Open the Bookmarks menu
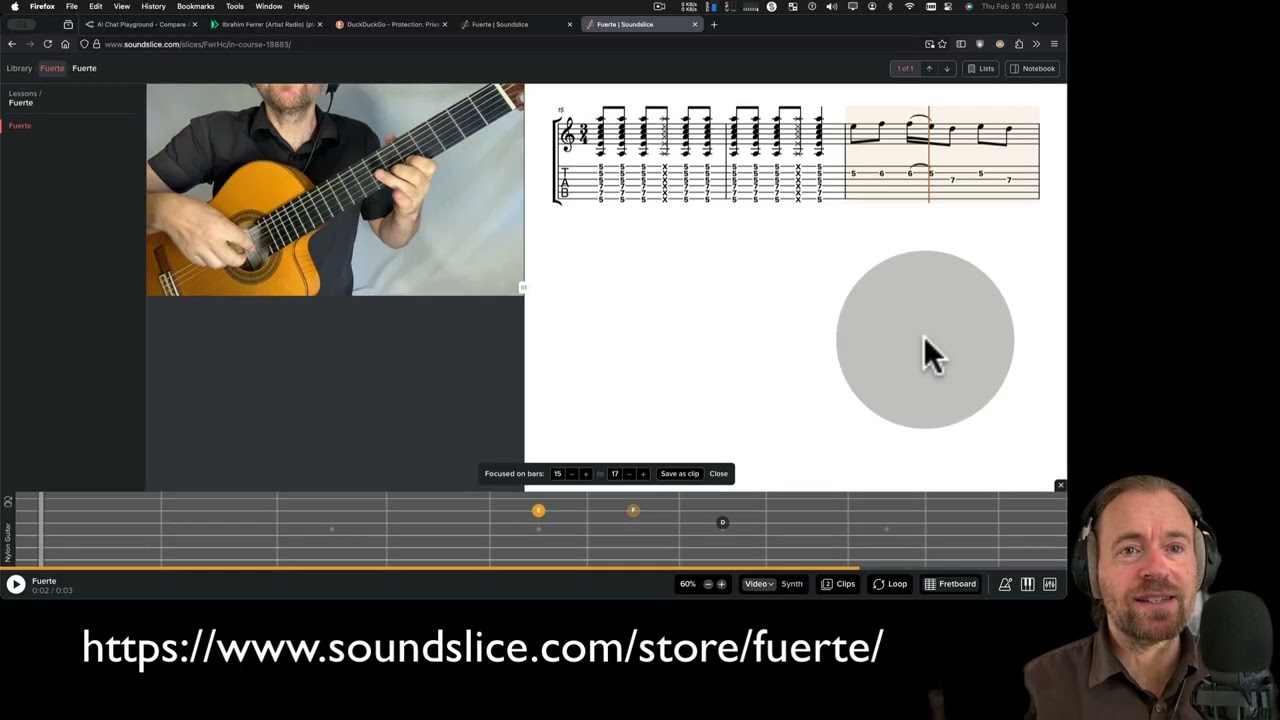 (195, 6)
